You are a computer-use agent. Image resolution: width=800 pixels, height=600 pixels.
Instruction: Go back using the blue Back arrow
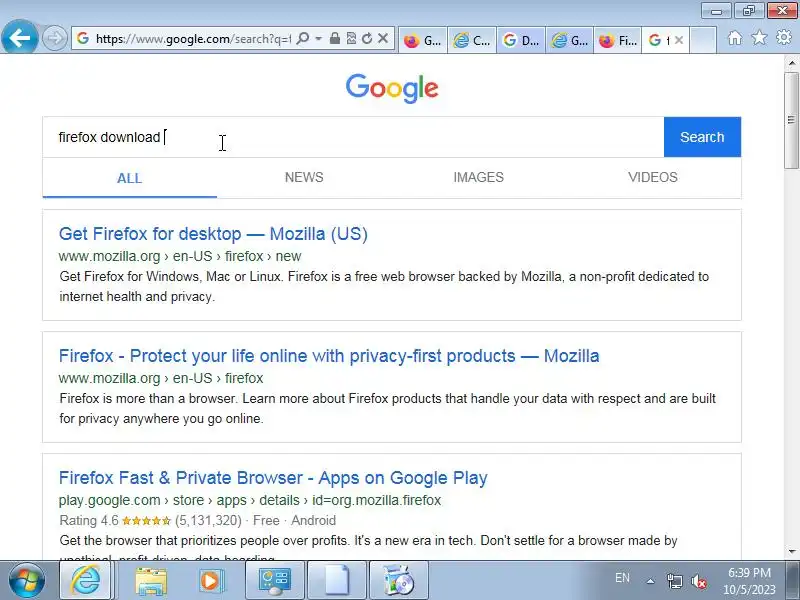(19, 37)
